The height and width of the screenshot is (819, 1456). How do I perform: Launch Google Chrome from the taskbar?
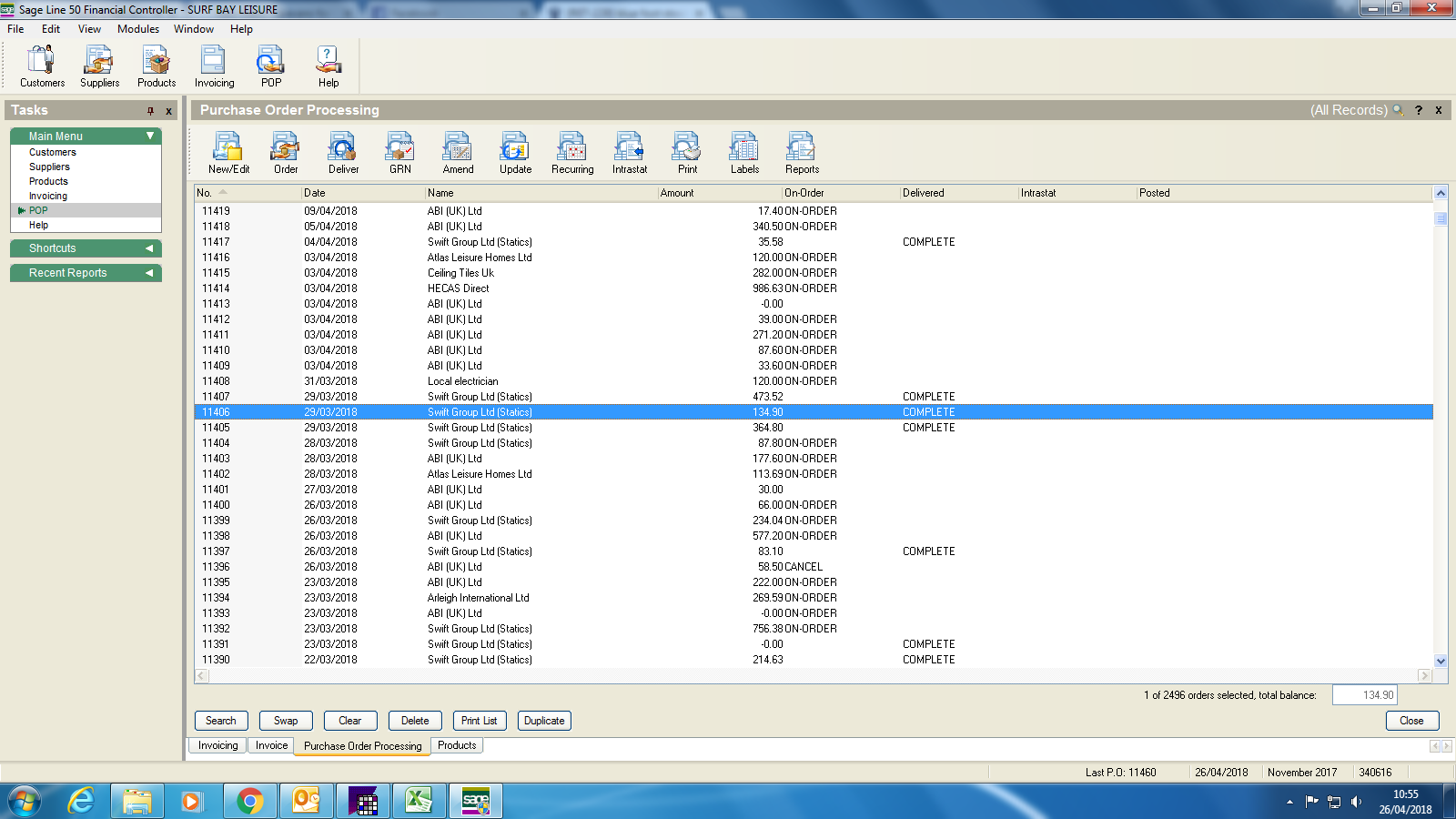tap(249, 801)
